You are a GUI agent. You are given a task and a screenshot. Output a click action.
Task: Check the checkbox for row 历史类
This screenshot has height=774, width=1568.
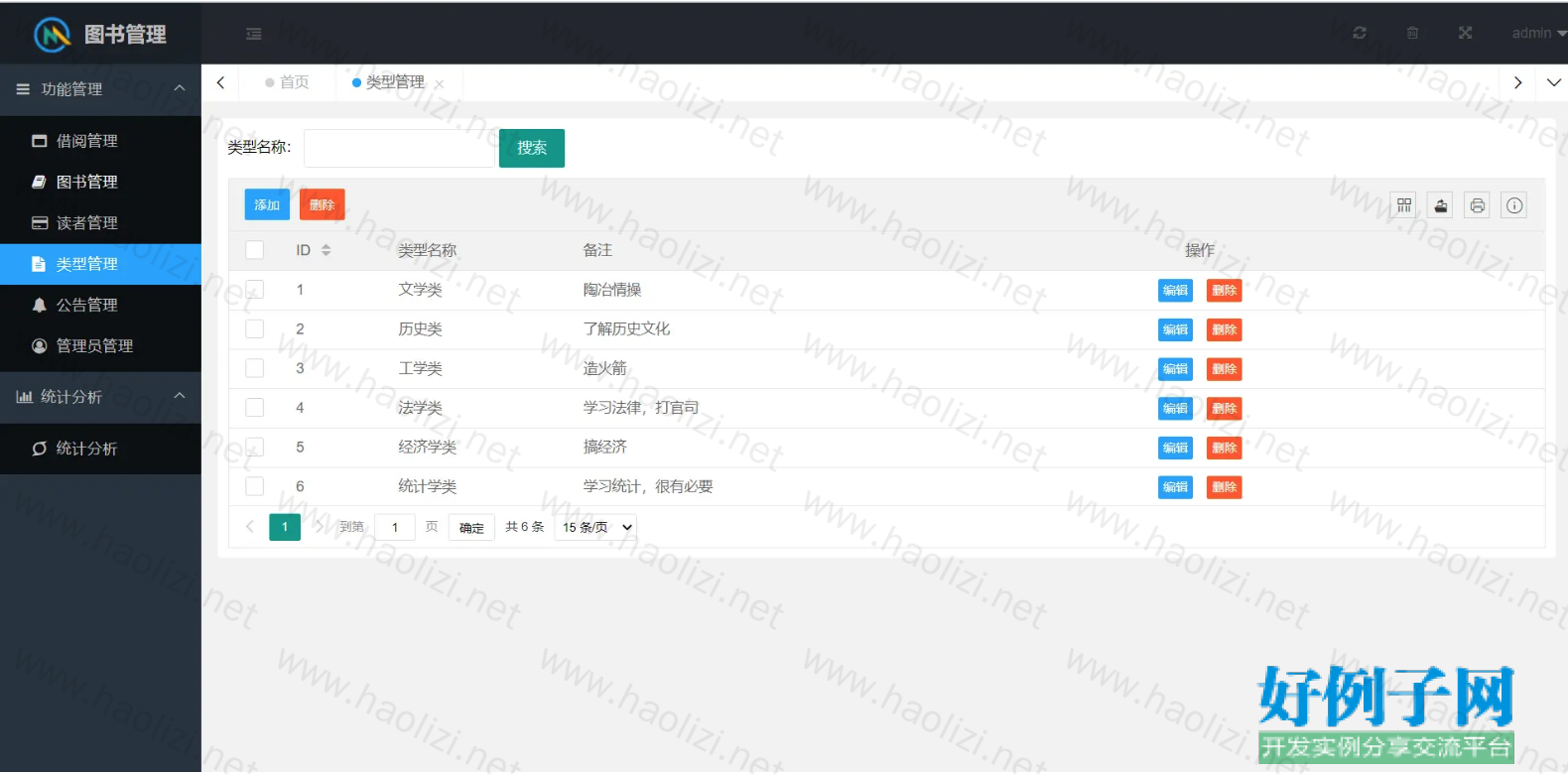coord(255,329)
